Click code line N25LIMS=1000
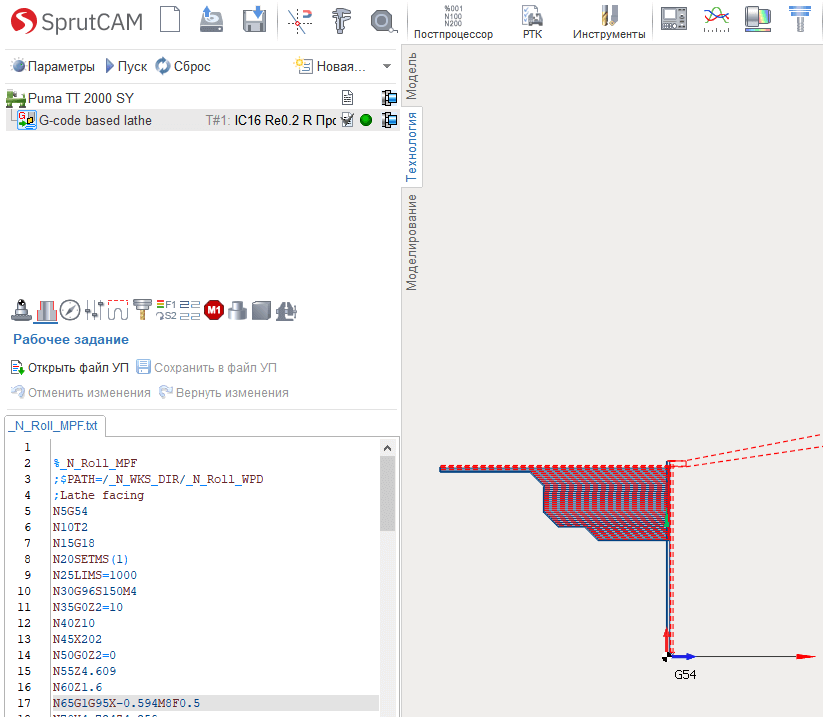This screenshot has width=823, height=717. point(94,575)
